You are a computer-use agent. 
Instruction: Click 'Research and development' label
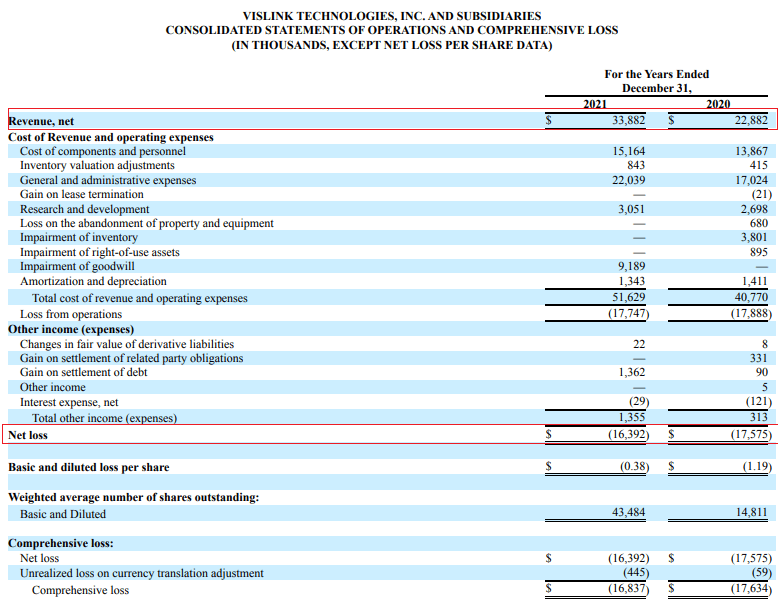coord(84,209)
